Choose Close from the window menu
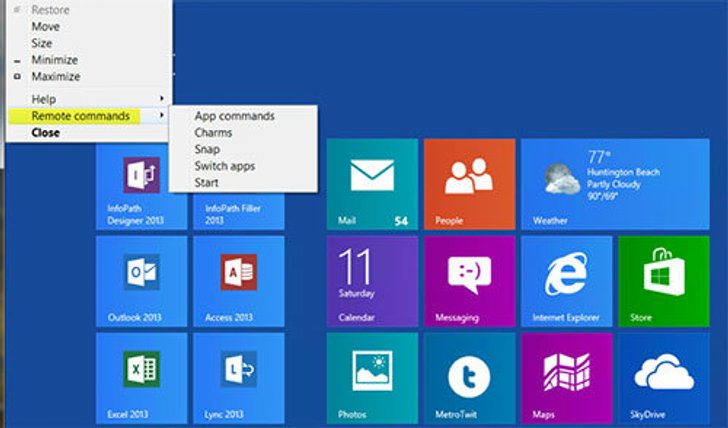The width and height of the screenshot is (728, 428). [x=88, y=133]
